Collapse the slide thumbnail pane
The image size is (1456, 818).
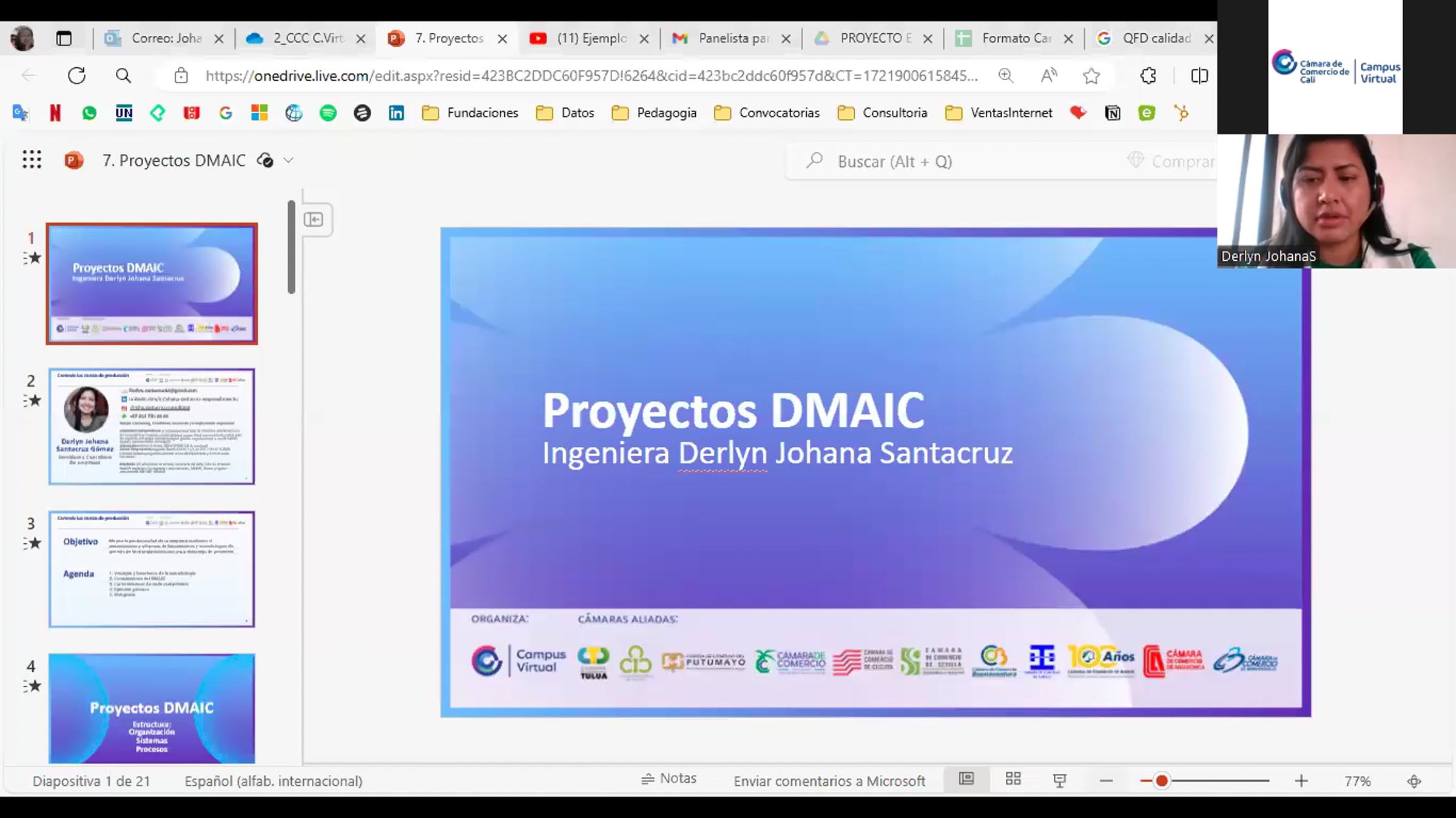point(314,219)
